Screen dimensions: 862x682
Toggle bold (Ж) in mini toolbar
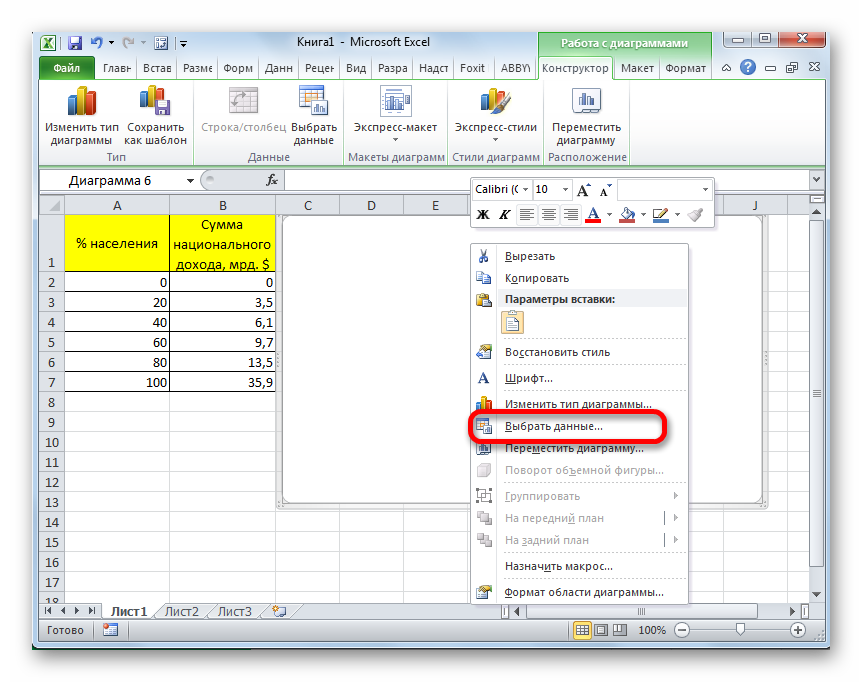483,214
